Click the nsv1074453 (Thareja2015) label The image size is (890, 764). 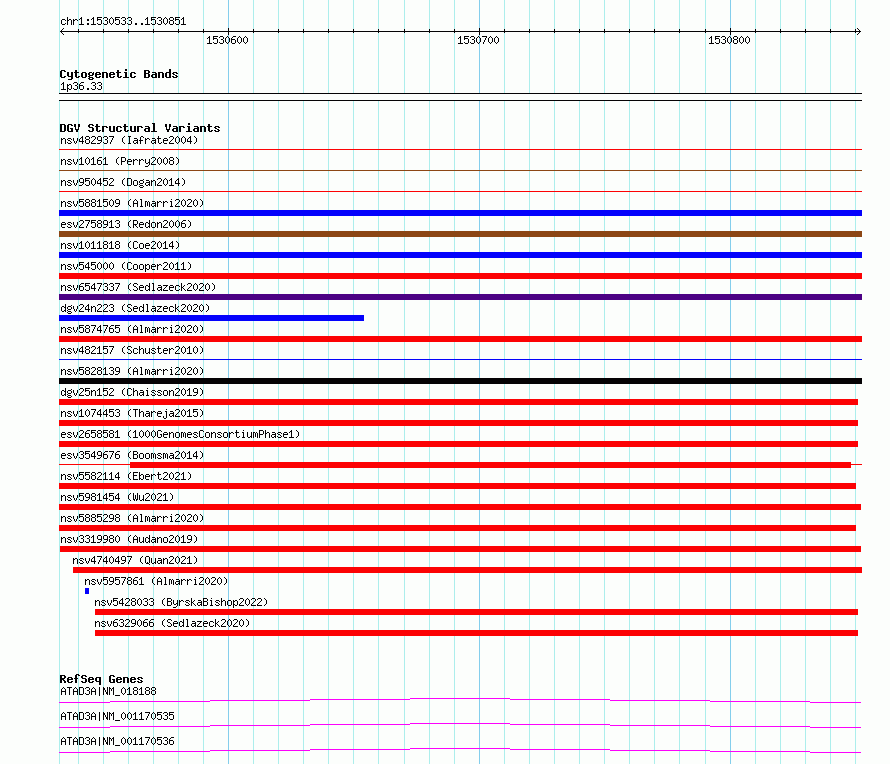tap(132, 413)
